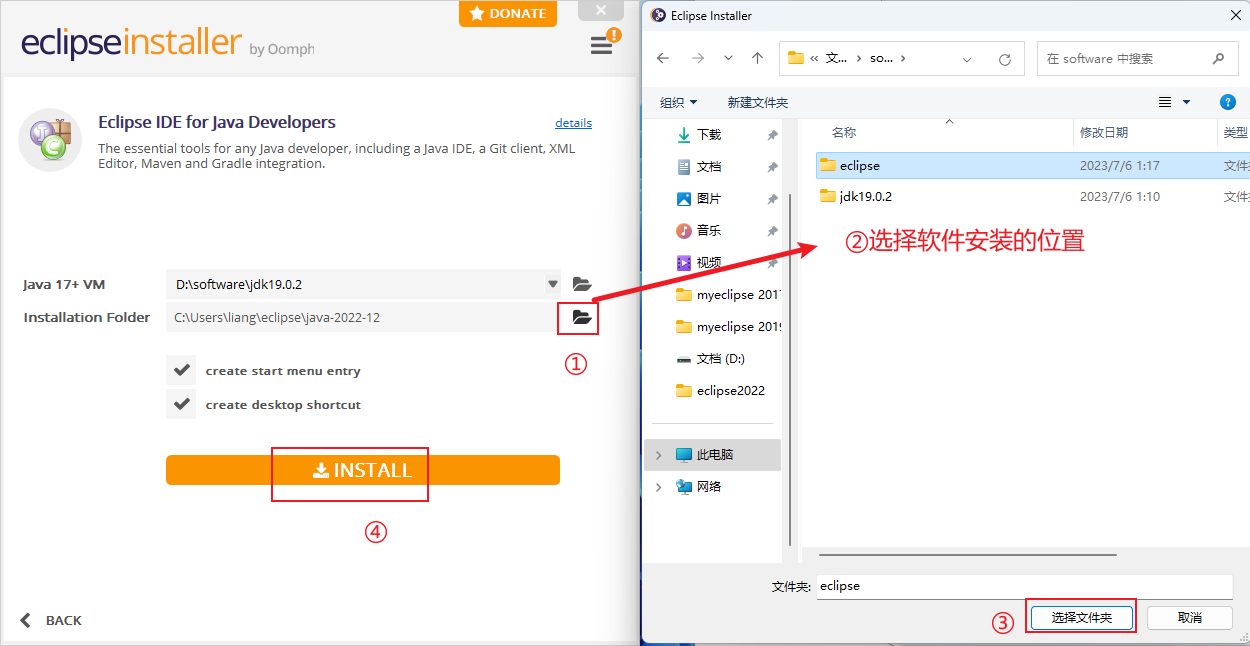
Task: Go up one folder level
Action: coord(757,58)
